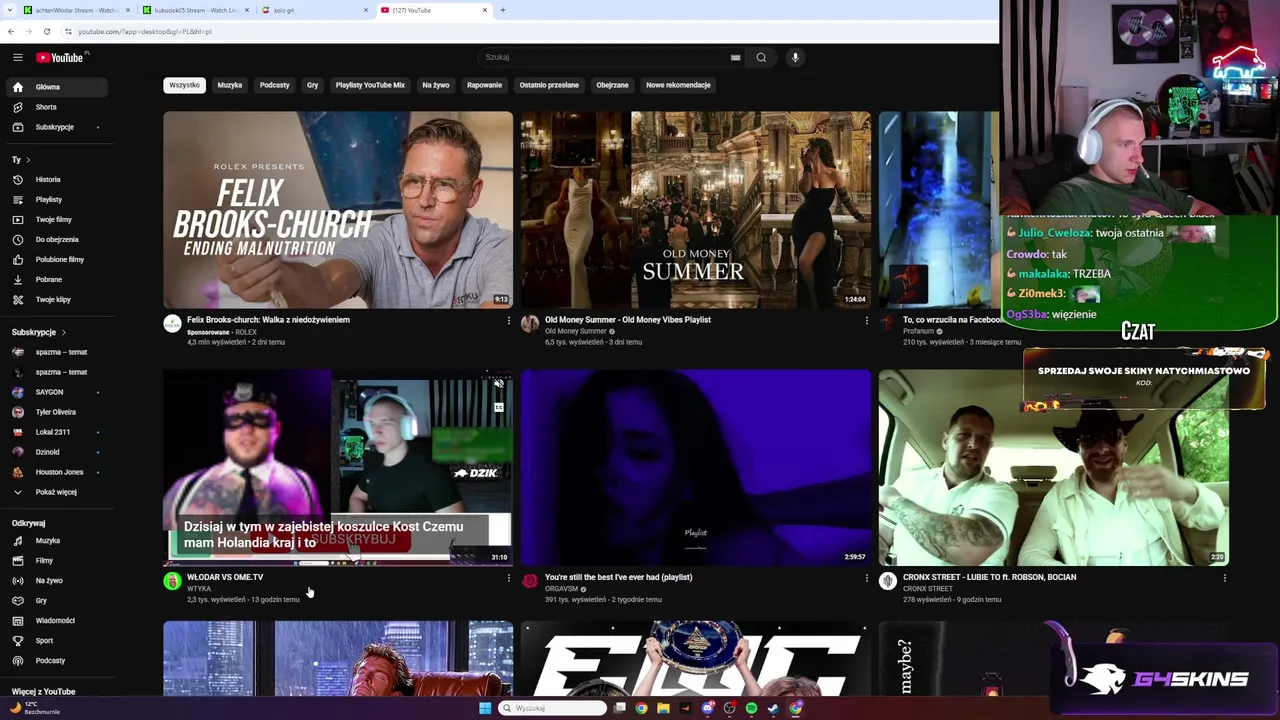Open Discord from the taskbar

707,708
